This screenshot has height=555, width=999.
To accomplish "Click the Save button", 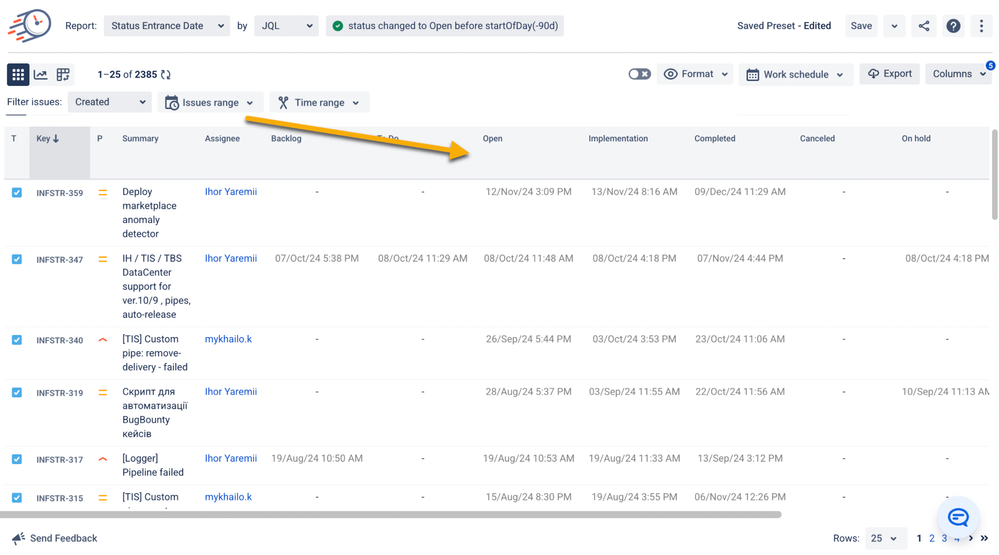I will point(861,26).
